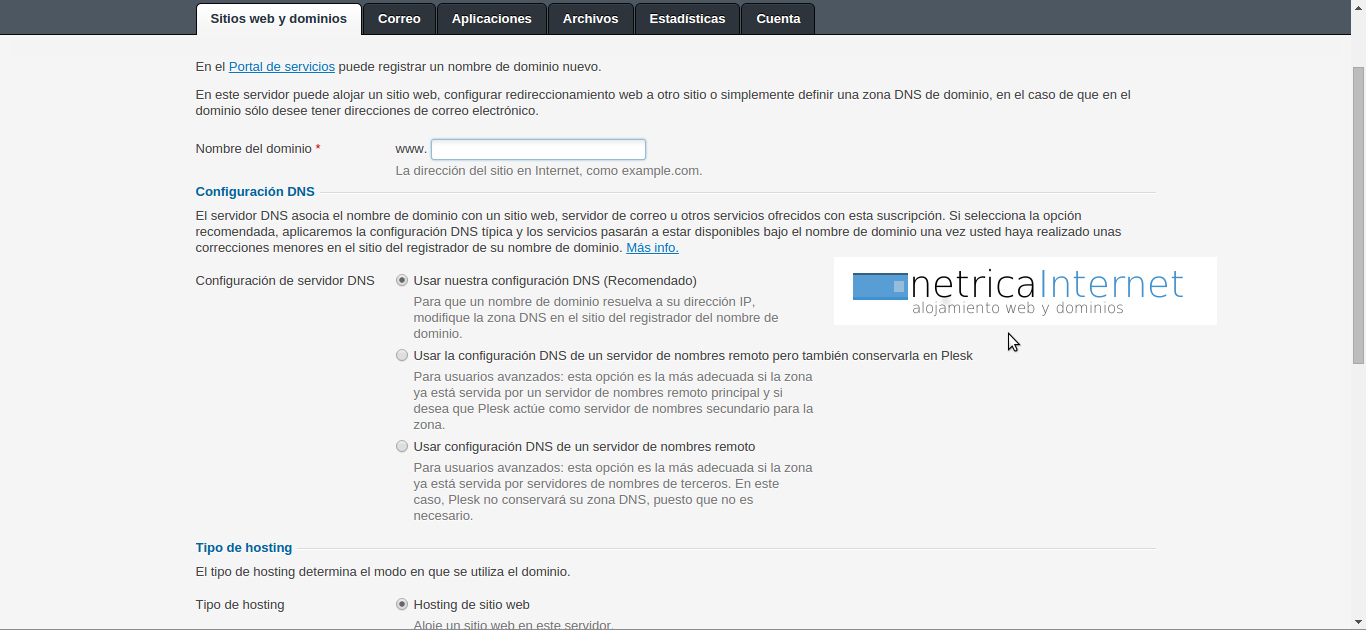The width and height of the screenshot is (1366, 630).
Task: Open the Más info. link
Action: pos(652,247)
